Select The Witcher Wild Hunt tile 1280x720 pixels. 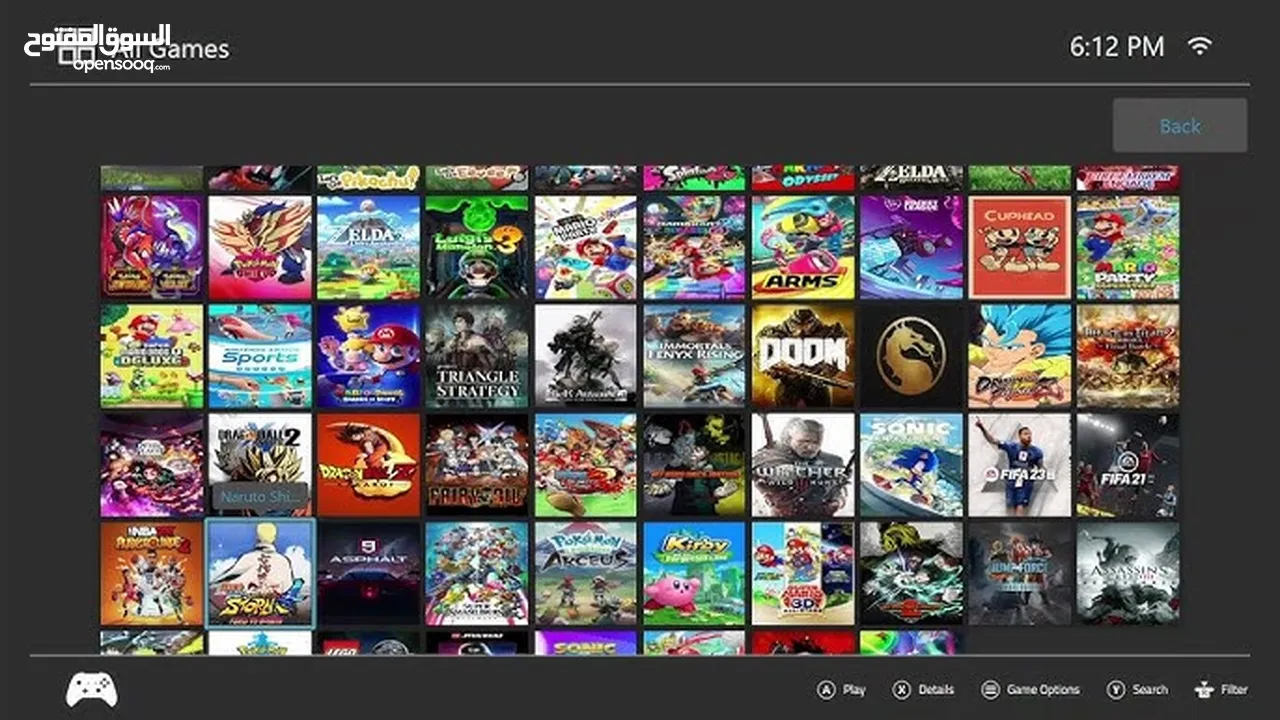(x=803, y=465)
